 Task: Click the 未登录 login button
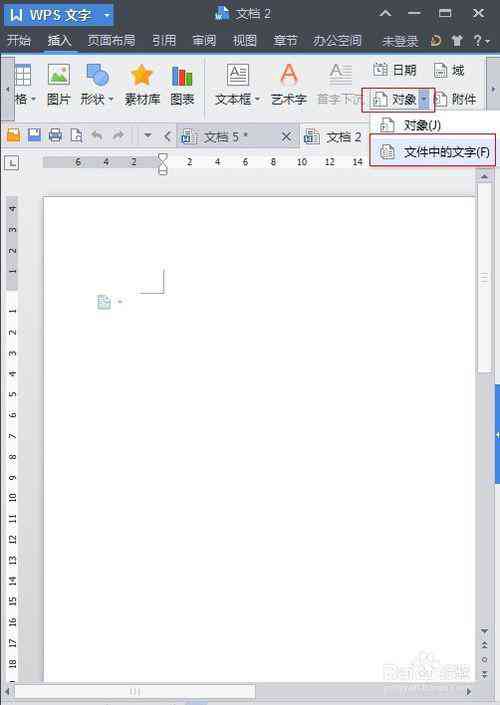click(x=400, y=41)
